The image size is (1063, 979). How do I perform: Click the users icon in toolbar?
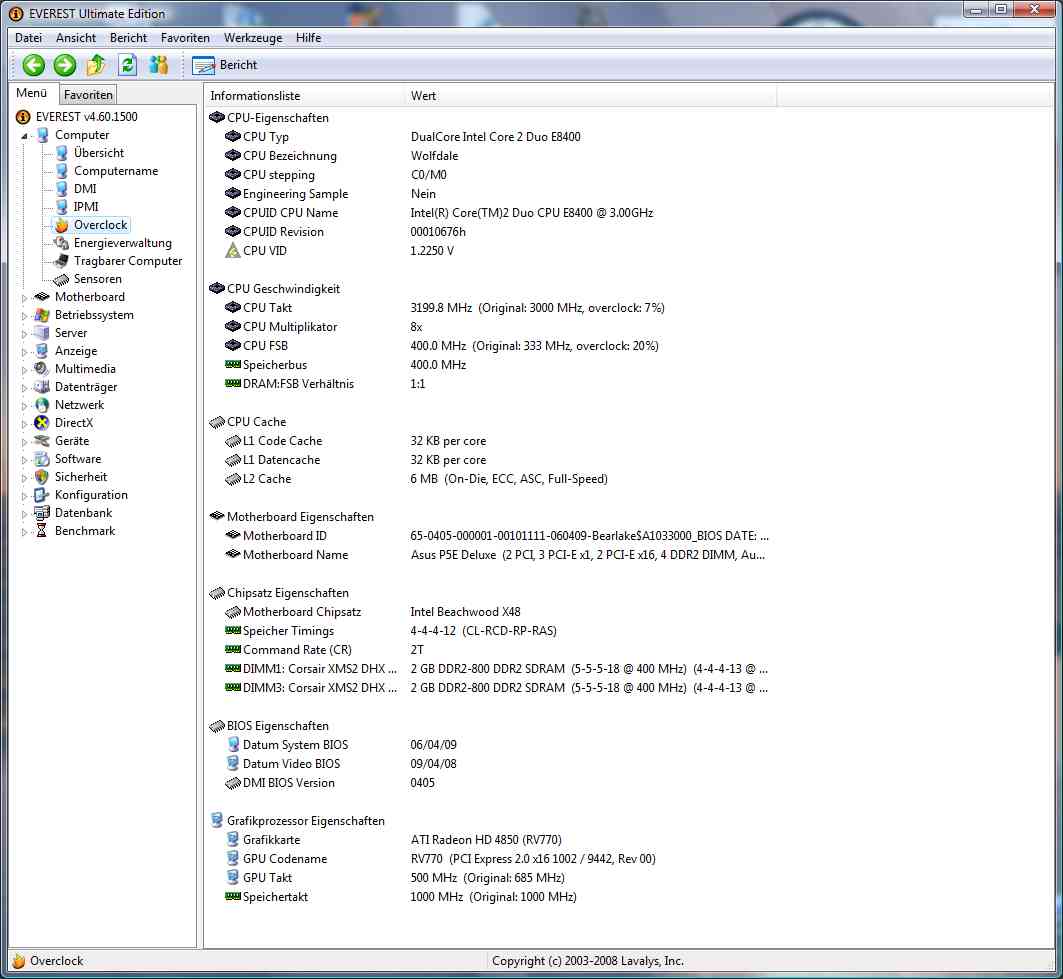[159, 65]
